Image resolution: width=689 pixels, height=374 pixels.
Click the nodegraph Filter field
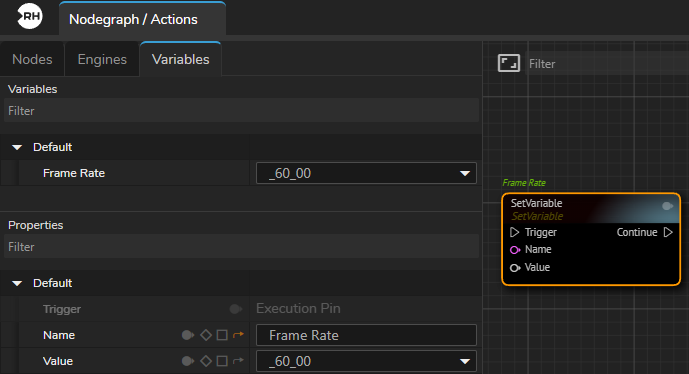607,64
